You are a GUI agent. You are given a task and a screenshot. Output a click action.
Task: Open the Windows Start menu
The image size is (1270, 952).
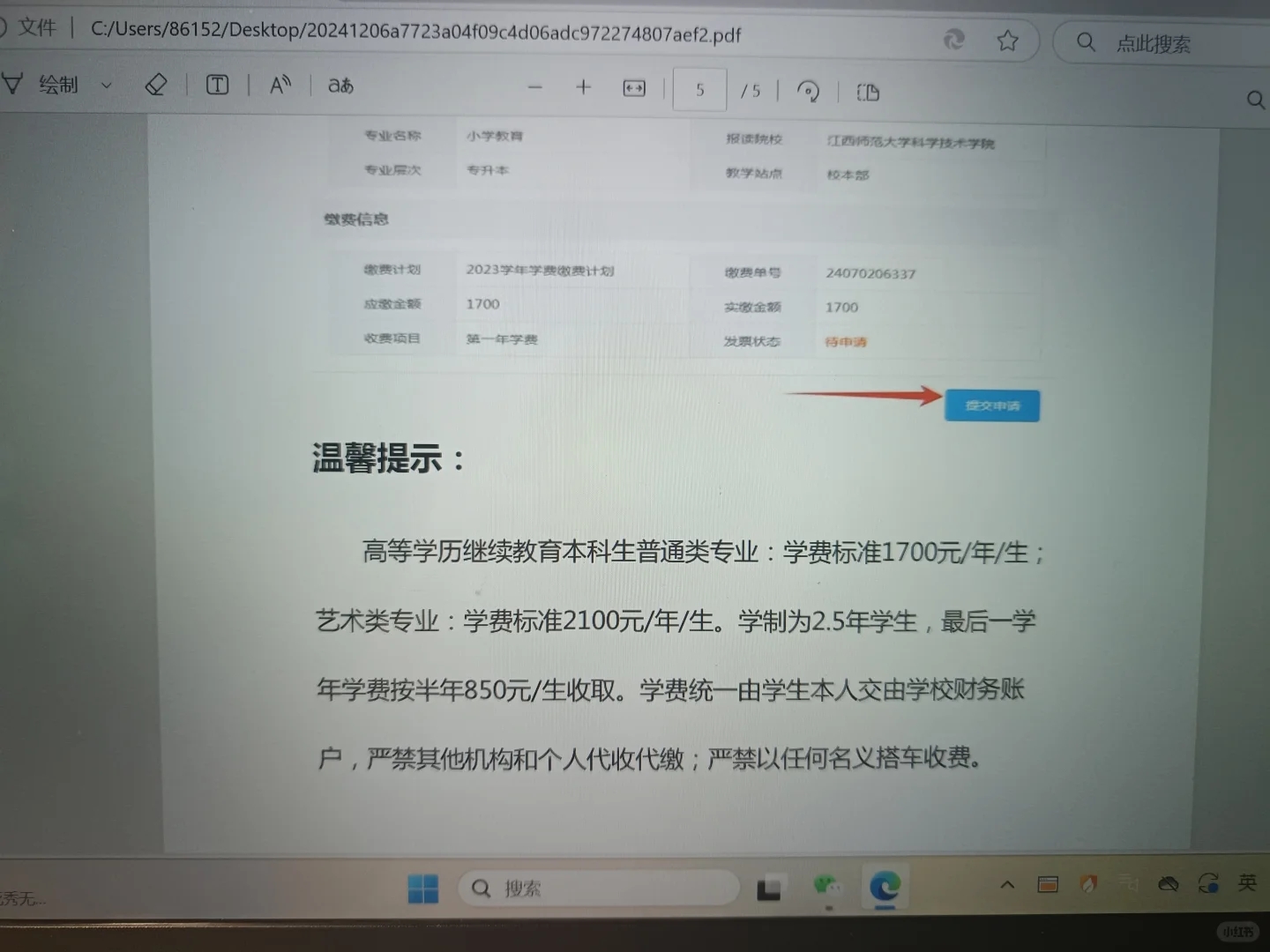tap(423, 889)
